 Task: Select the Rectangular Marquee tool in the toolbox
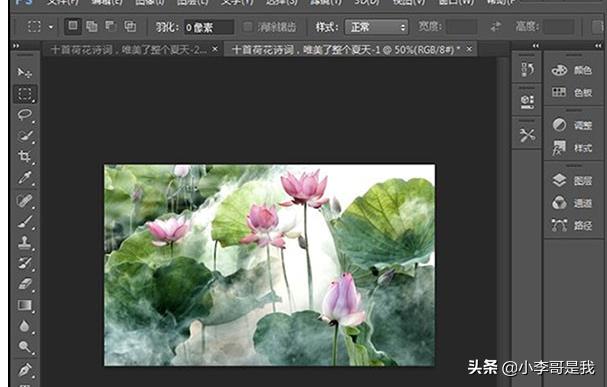point(25,94)
